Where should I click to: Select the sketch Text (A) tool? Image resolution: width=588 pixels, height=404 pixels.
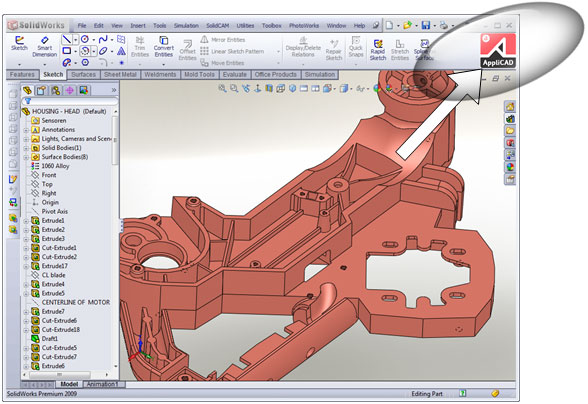(121, 51)
